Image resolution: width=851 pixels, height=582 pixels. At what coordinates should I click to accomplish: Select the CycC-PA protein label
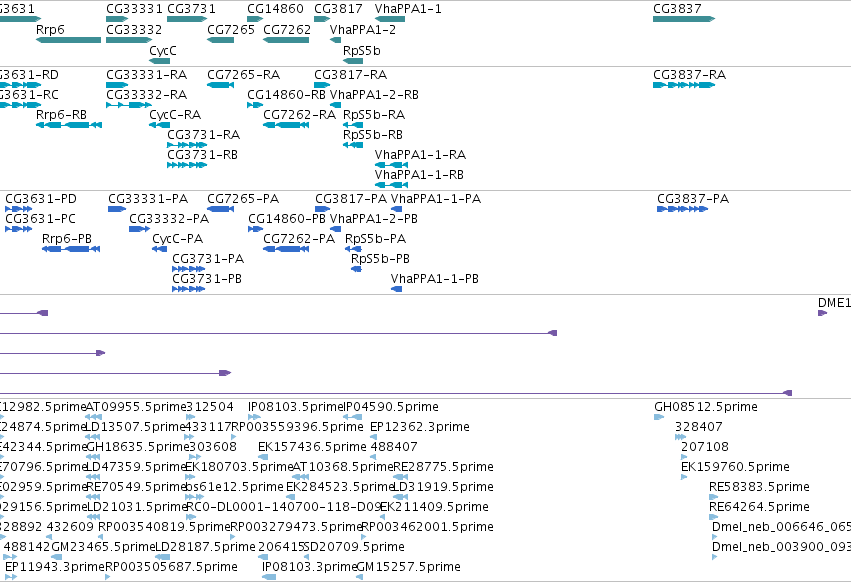coord(177,239)
